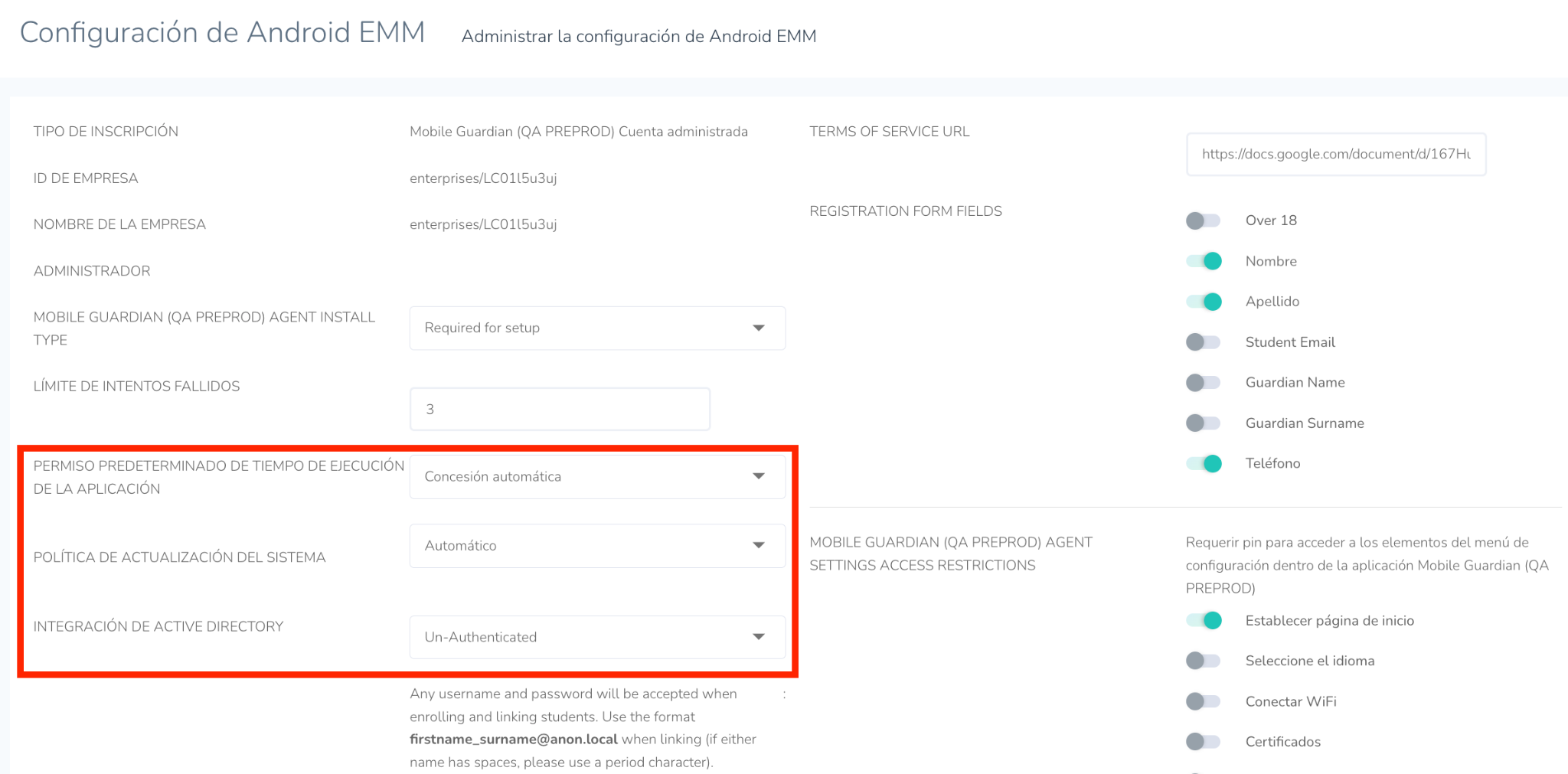Disable the Nombre registration field toggle
The image size is (1568, 774).
click(1204, 261)
